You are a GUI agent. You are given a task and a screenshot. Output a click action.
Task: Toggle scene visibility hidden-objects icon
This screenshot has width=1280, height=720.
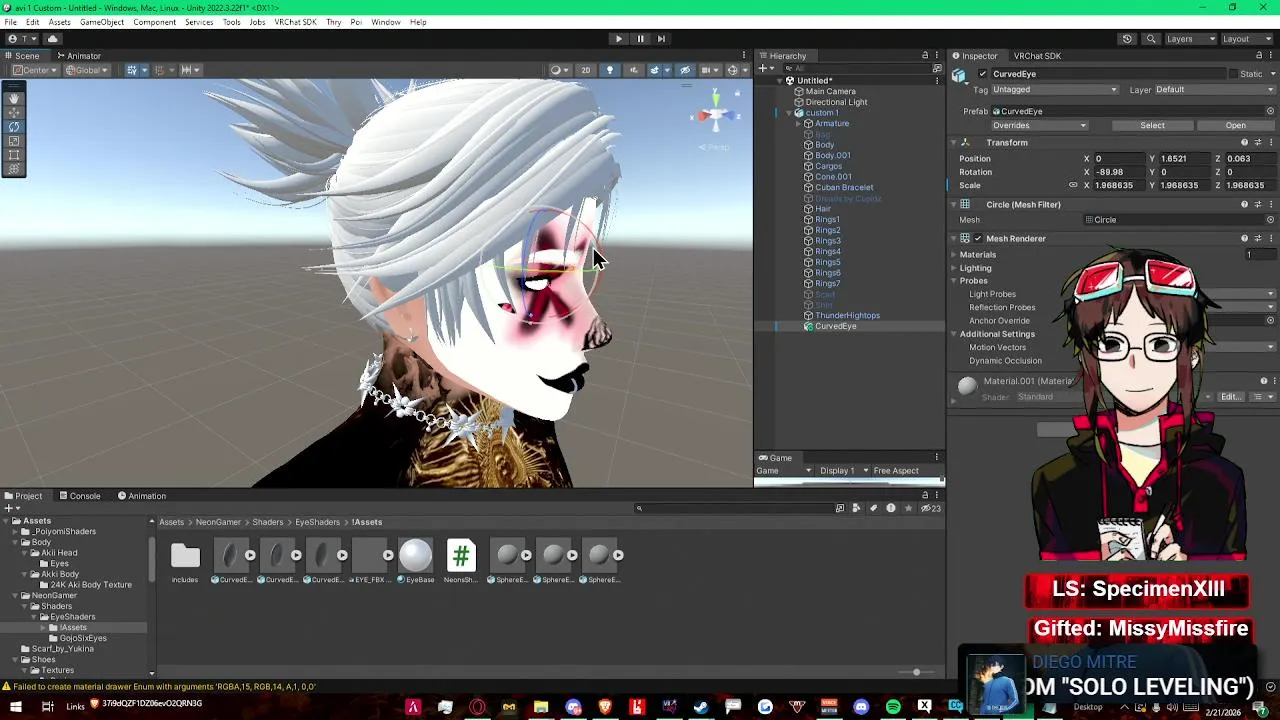[x=685, y=70]
